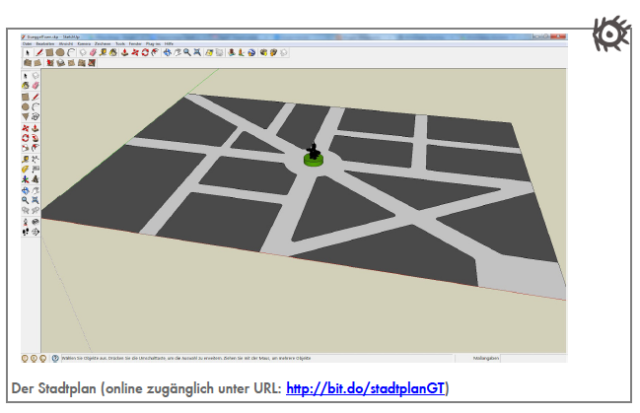This screenshot has width=640, height=413.
Task: Choose the Rectangle tool in horizontal toolbar
Action: click(49, 52)
